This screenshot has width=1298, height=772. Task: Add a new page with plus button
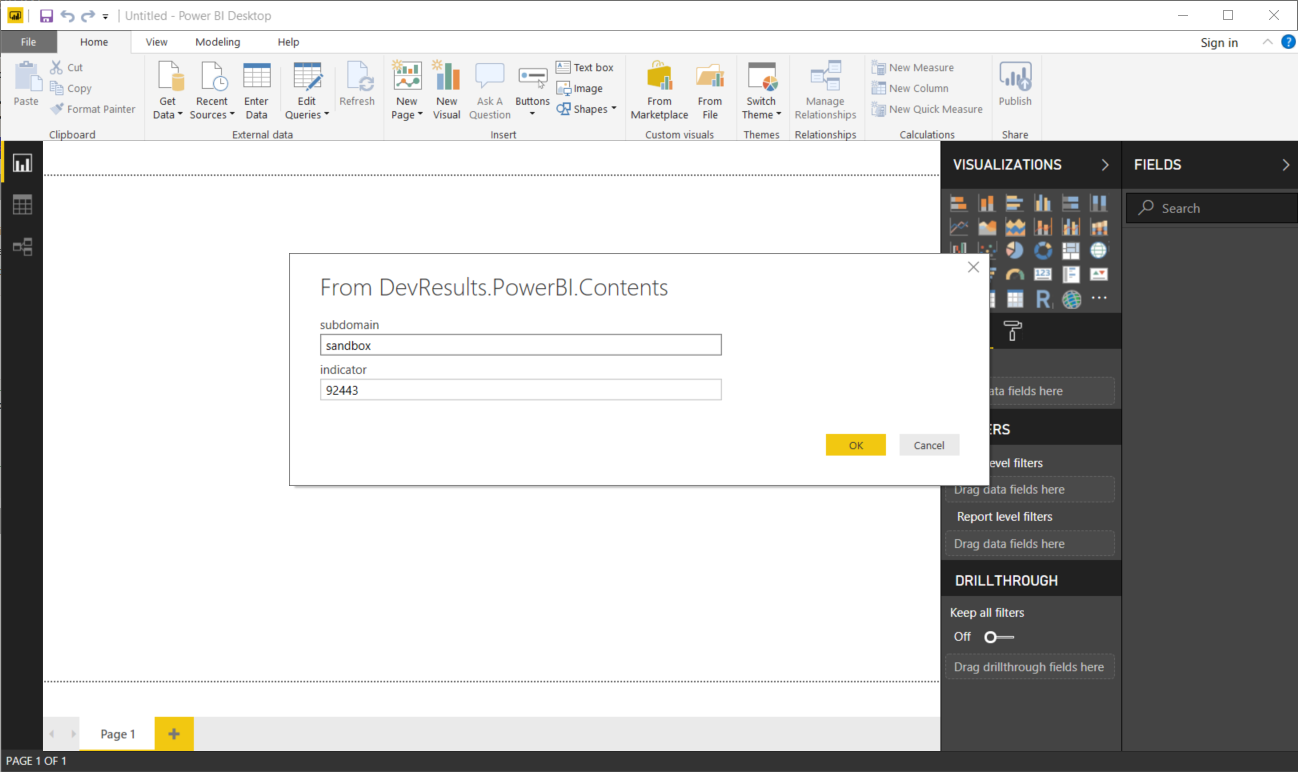(x=173, y=734)
